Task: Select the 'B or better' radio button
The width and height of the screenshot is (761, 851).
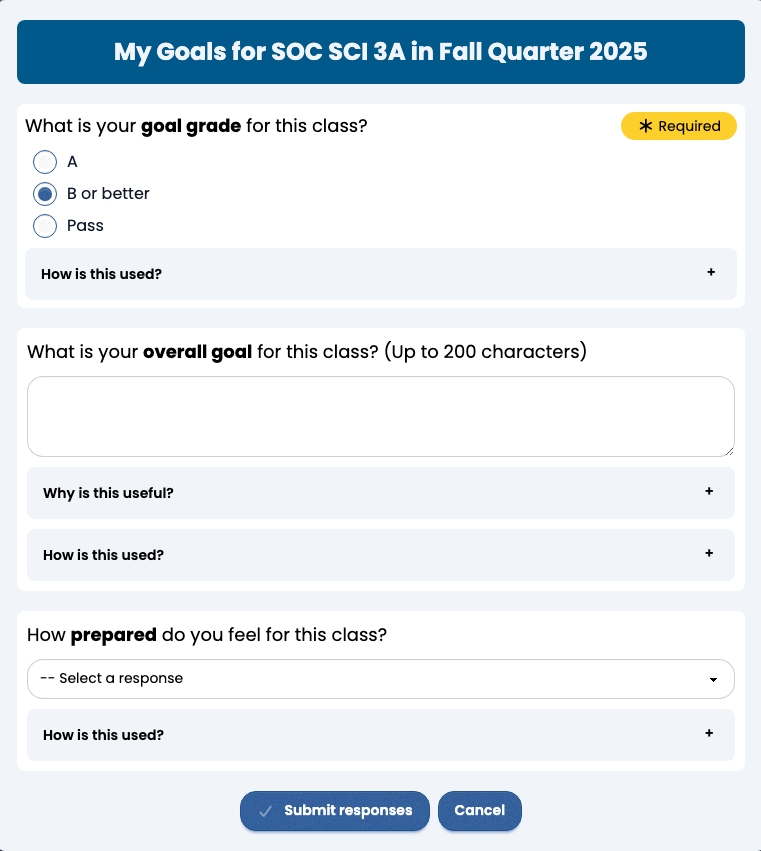Action: pos(44,193)
